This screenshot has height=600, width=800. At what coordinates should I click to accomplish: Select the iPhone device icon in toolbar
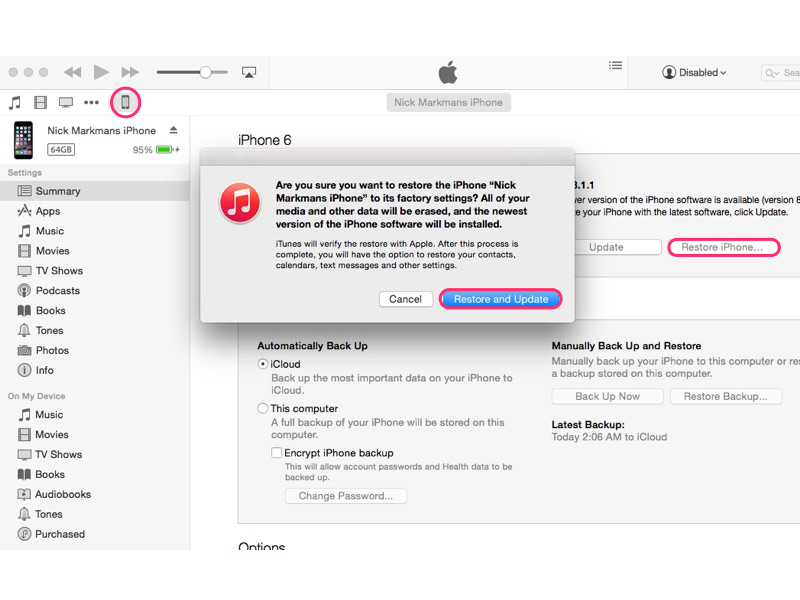point(125,103)
